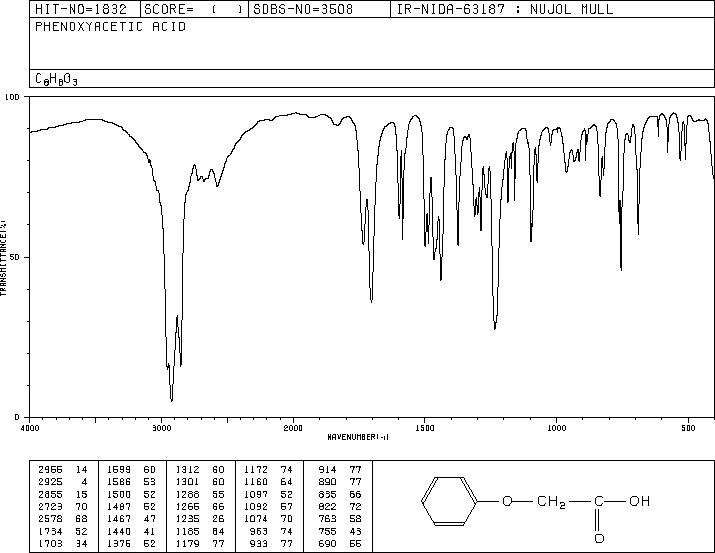Click the 2966 peak entry in table
The image size is (715, 553).
tap(62, 470)
